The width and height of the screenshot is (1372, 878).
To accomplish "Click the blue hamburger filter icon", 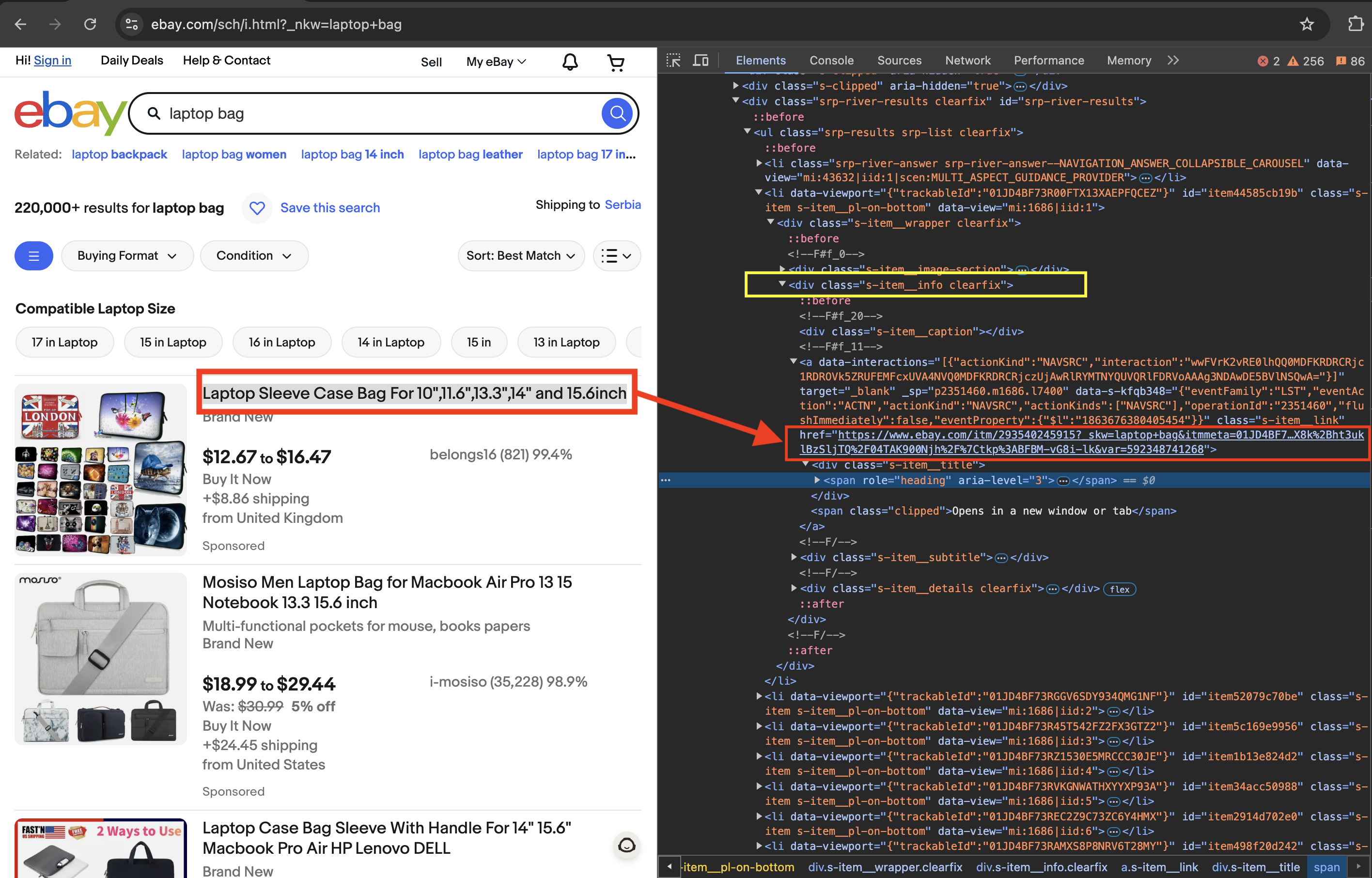I will [x=33, y=255].
